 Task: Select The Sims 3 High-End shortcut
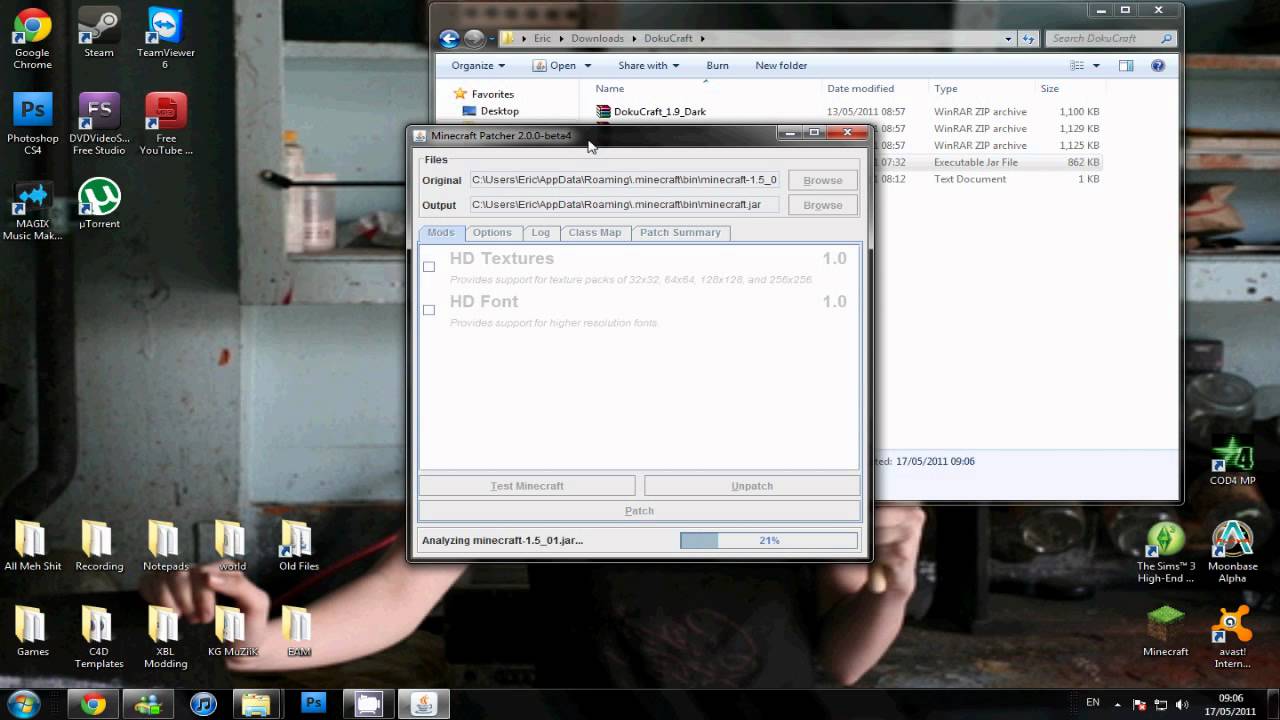click(1166, 552)
